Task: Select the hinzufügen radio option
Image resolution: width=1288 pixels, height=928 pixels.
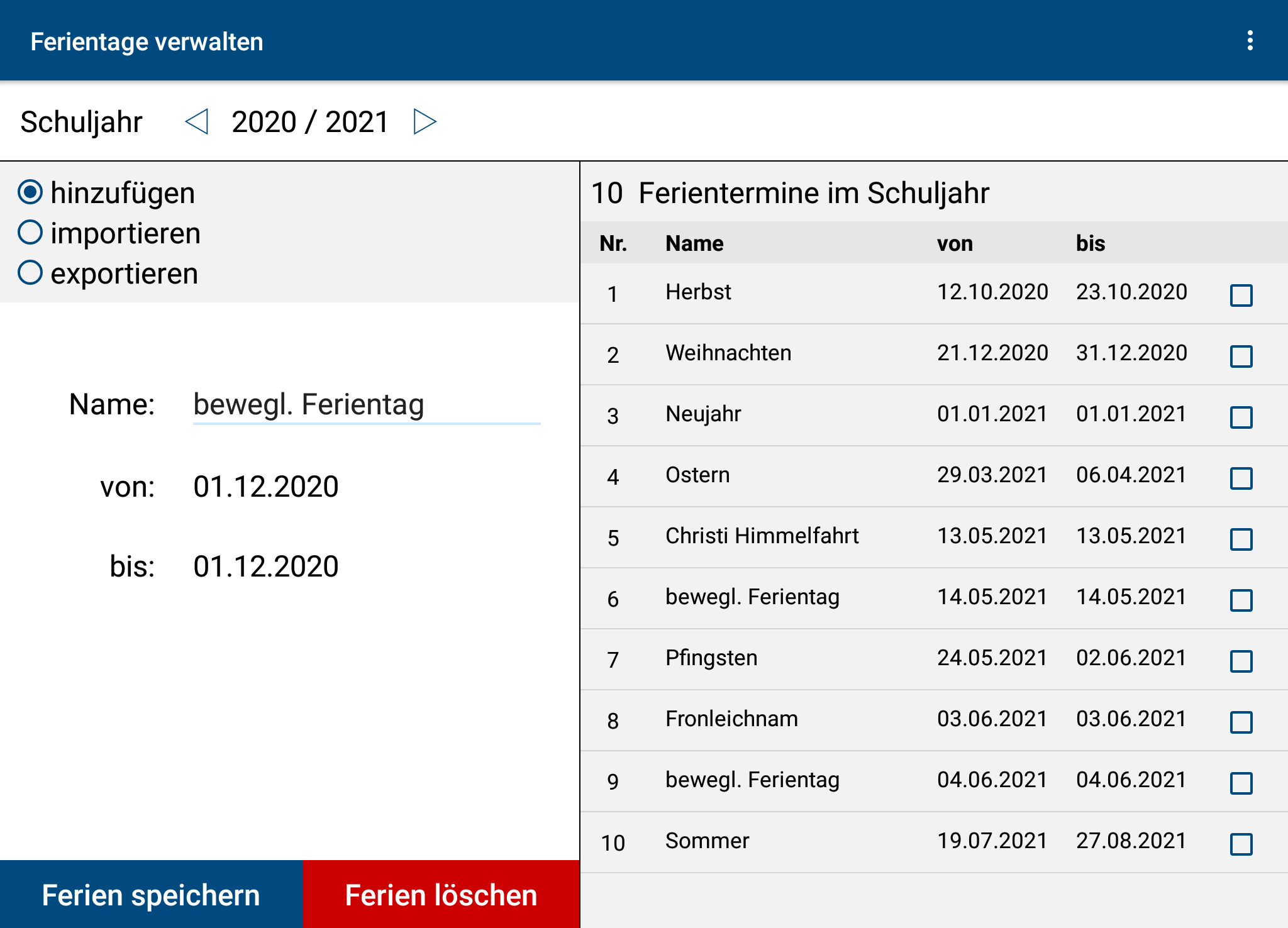Action: (x=30, y=192)
